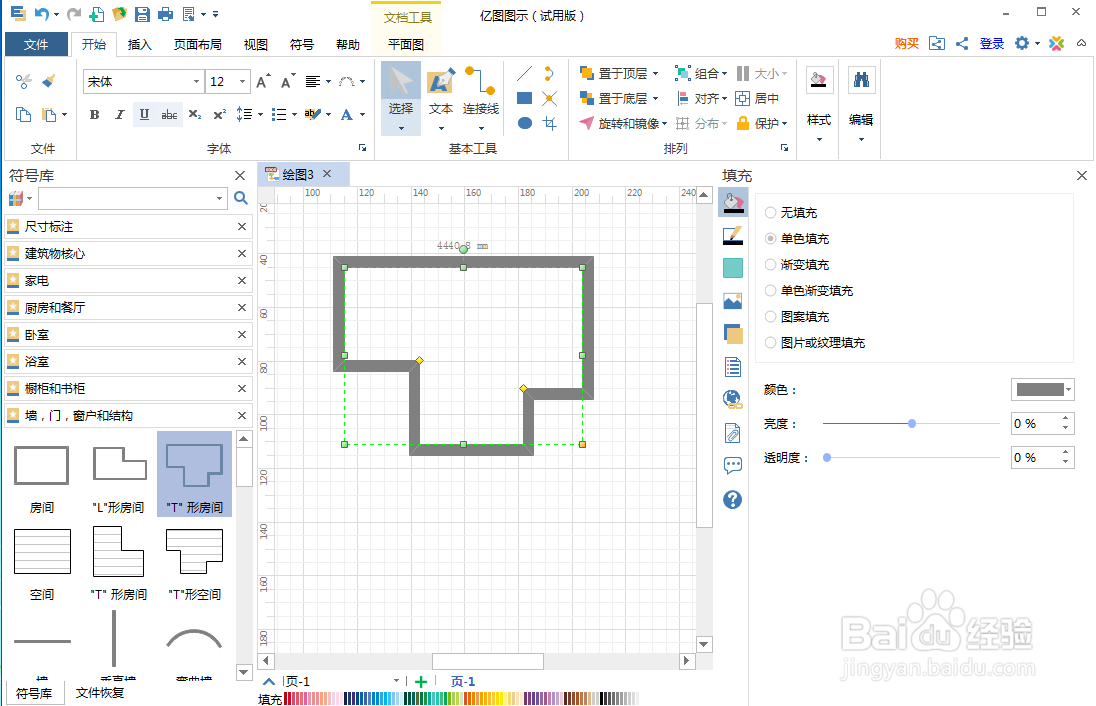
Task: Switch to the 插入 ribbon tab
Action: point(139,45)
